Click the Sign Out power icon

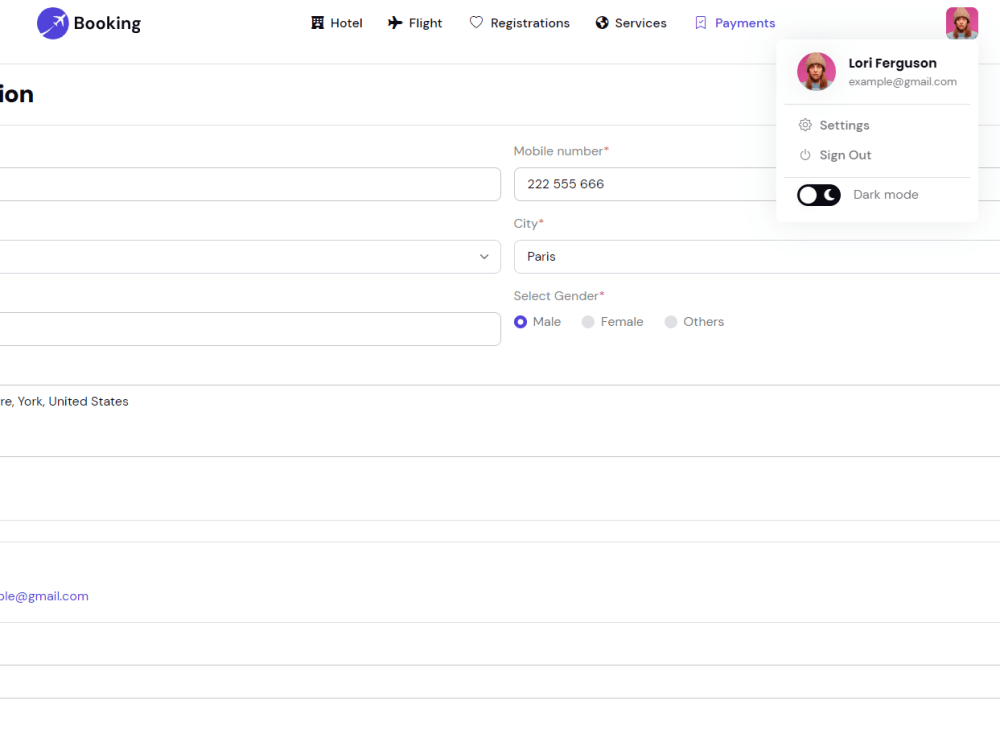point(805,155)
